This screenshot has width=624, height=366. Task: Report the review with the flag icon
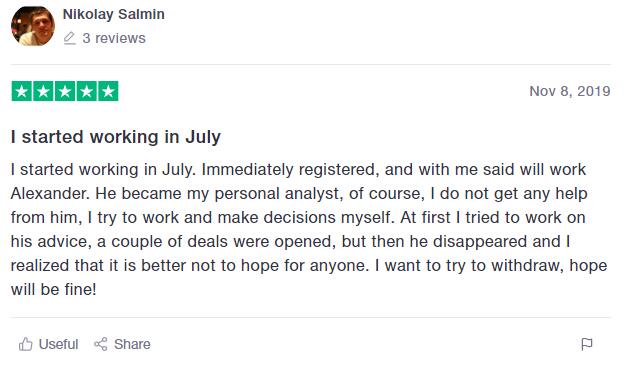(x=587, y=344)
